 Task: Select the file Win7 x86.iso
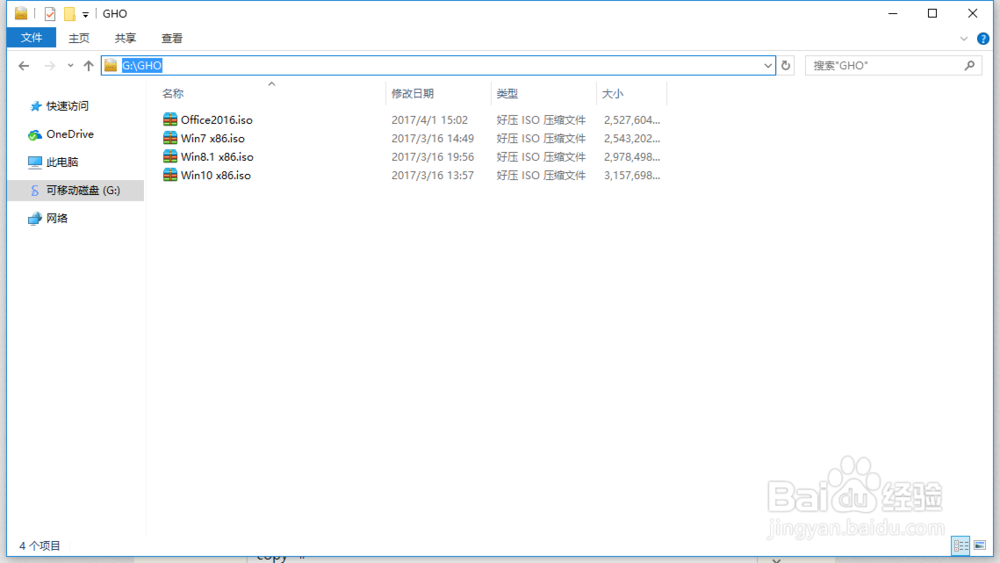coord(212,138)
